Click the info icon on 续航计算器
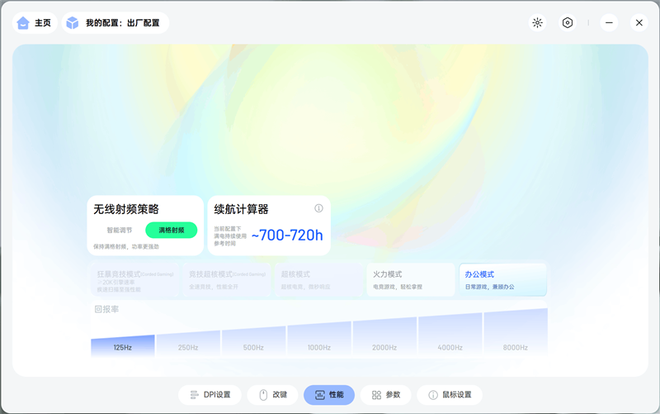This screenshot has width=660, height=414. [x=319, y=208]
